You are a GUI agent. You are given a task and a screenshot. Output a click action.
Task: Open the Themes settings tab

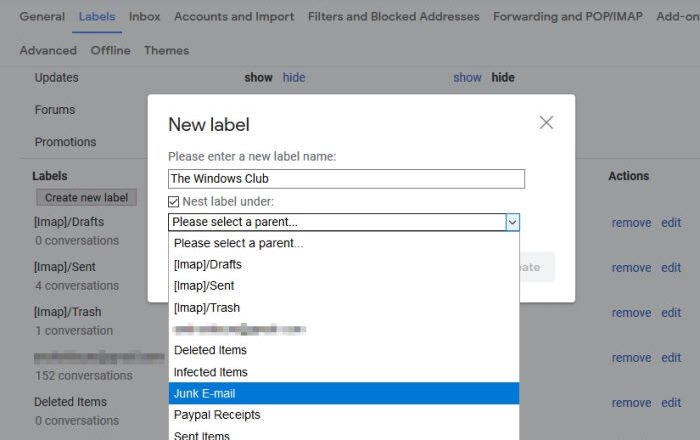point(166,51)
